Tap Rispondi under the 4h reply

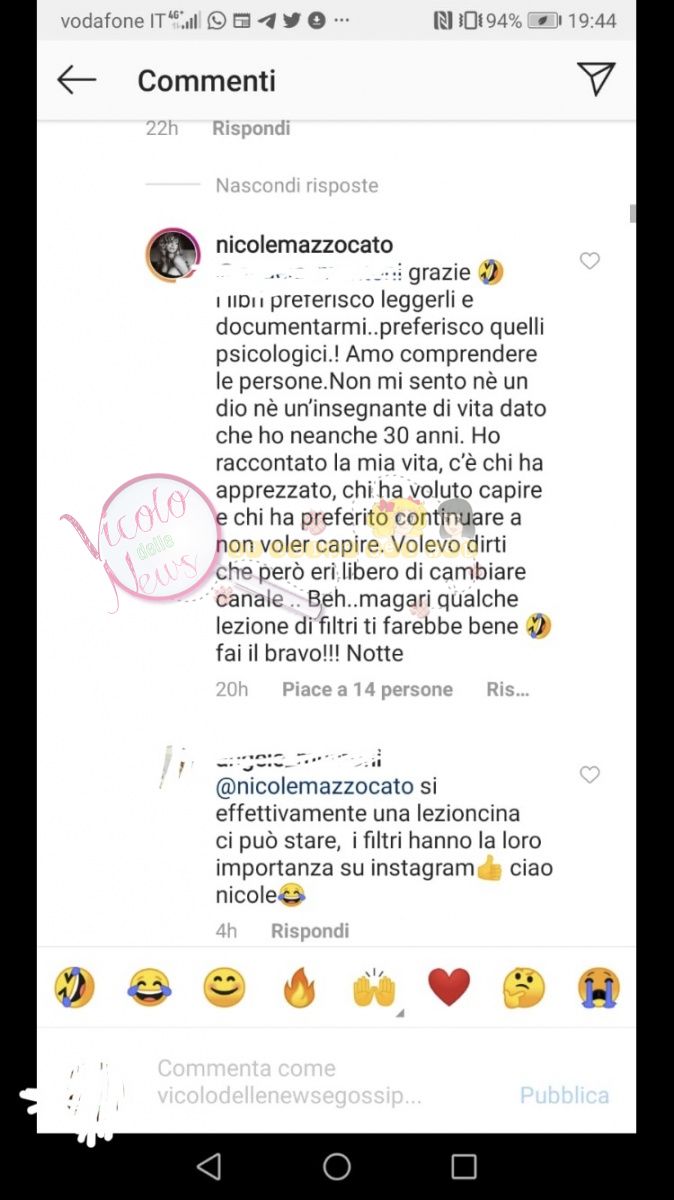(x=310, y=931)
